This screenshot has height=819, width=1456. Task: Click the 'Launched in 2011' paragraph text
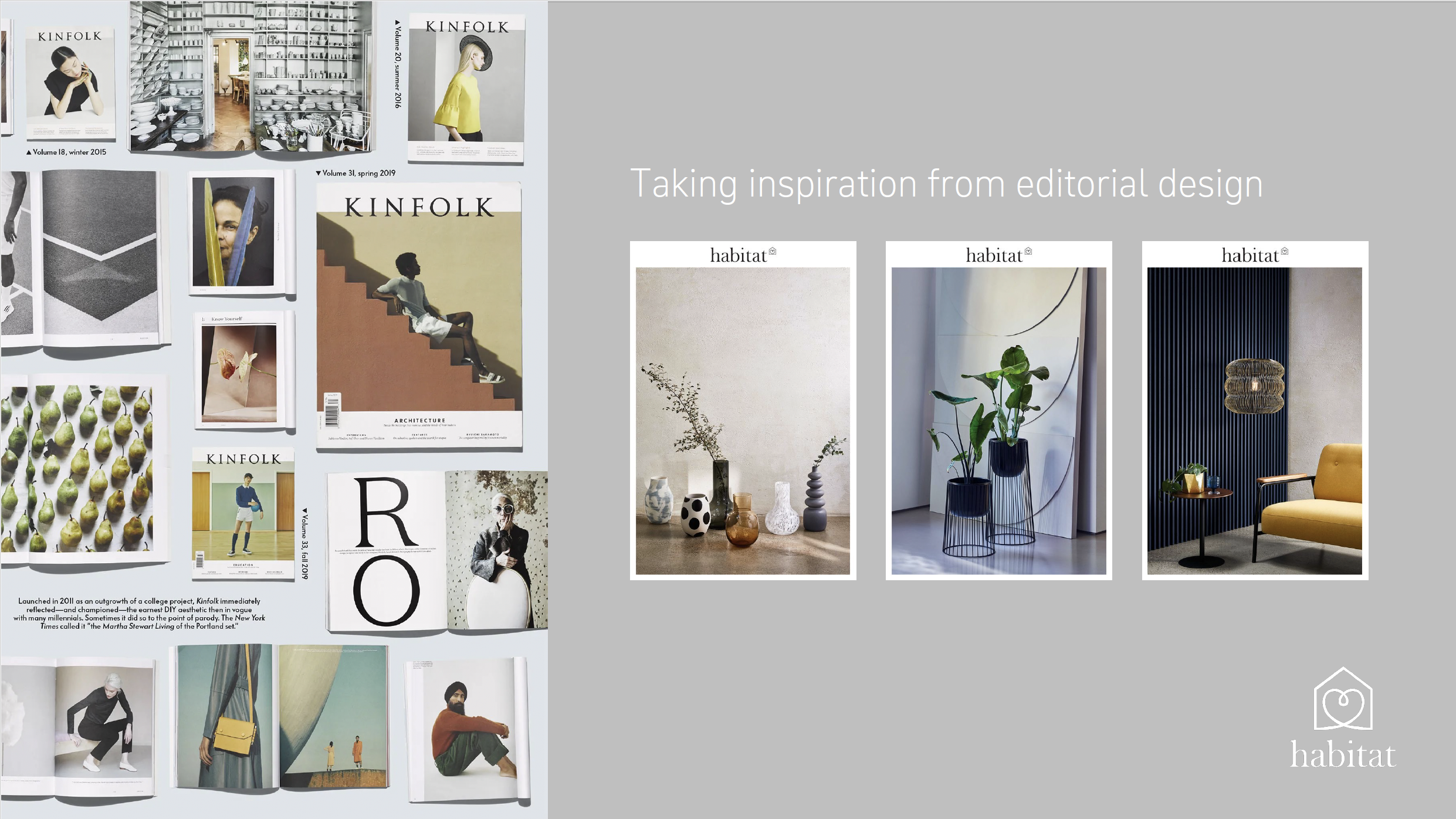tap(139, 614)
